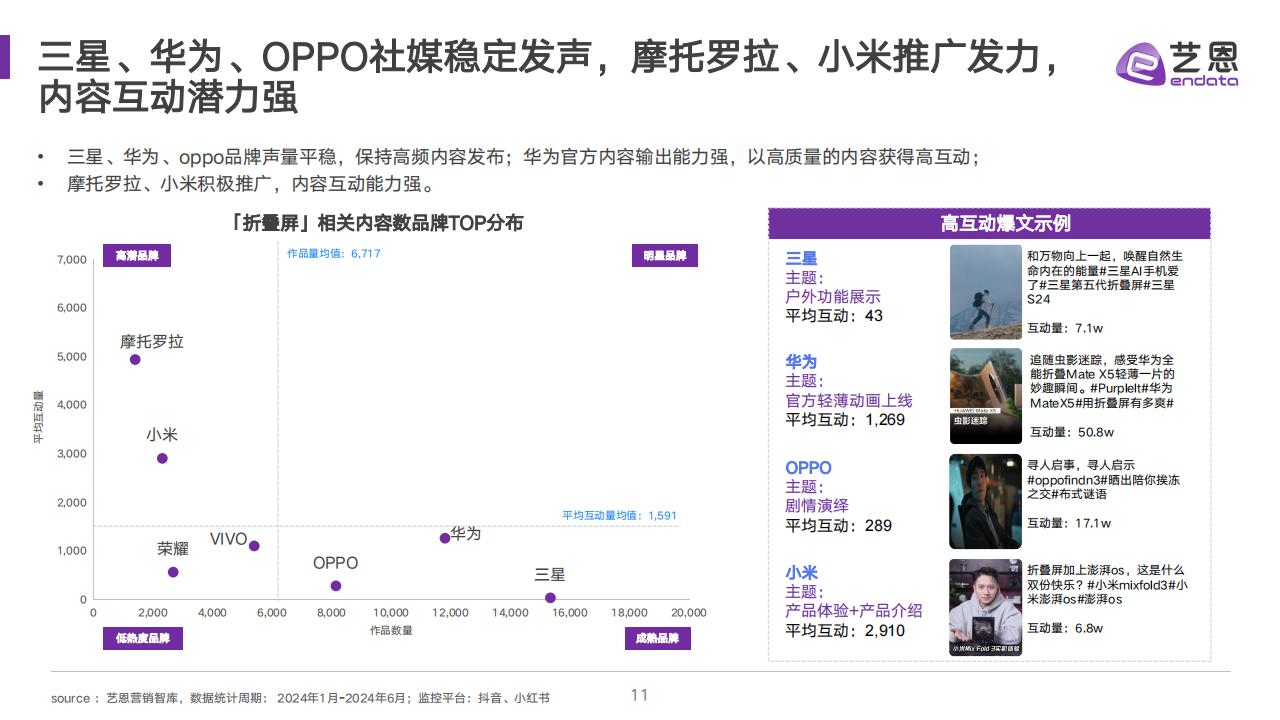Click the caption starting 寻人启事，寻人启示
Screen dimensions: 1280x720
[1104, 479]
